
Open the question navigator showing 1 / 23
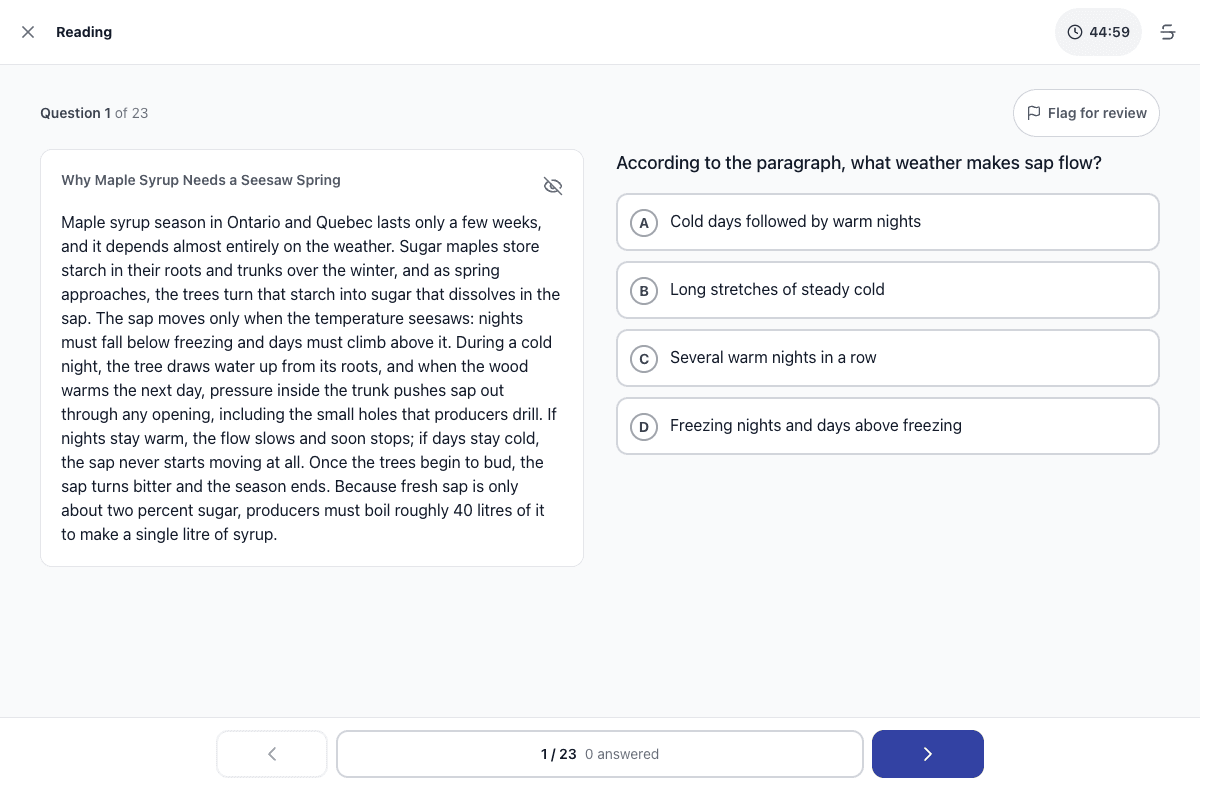[x=600, y=754]
